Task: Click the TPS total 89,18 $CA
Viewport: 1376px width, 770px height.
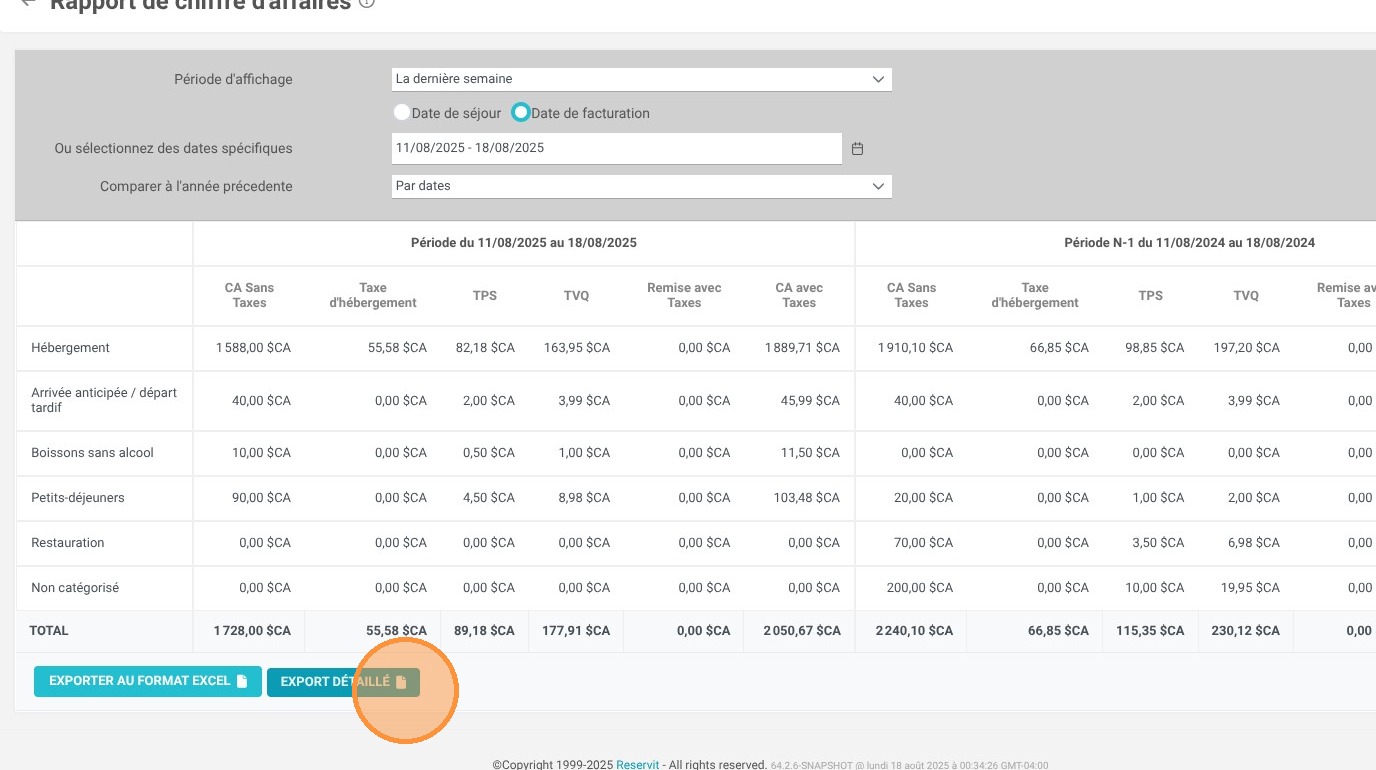Action: click(484, 631)
